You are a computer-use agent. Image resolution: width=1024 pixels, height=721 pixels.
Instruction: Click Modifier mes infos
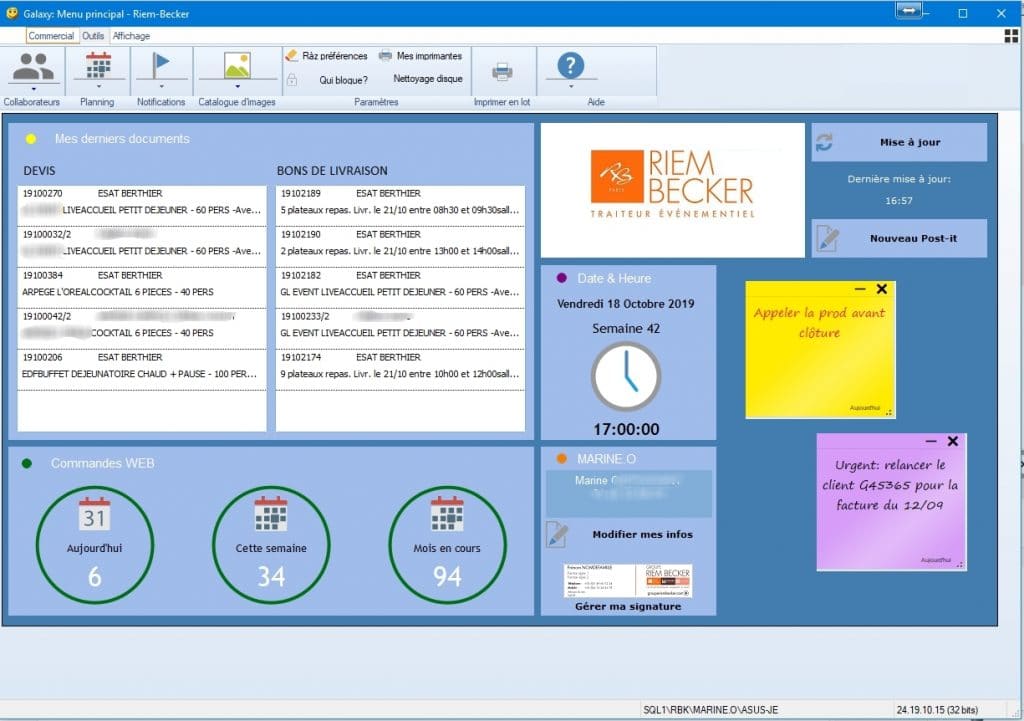coord(641,534)
